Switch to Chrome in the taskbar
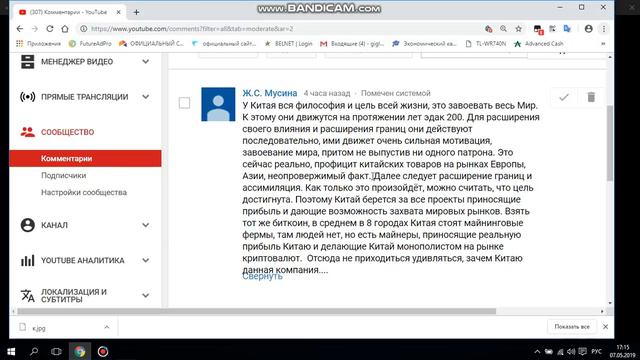 point(80,351)
